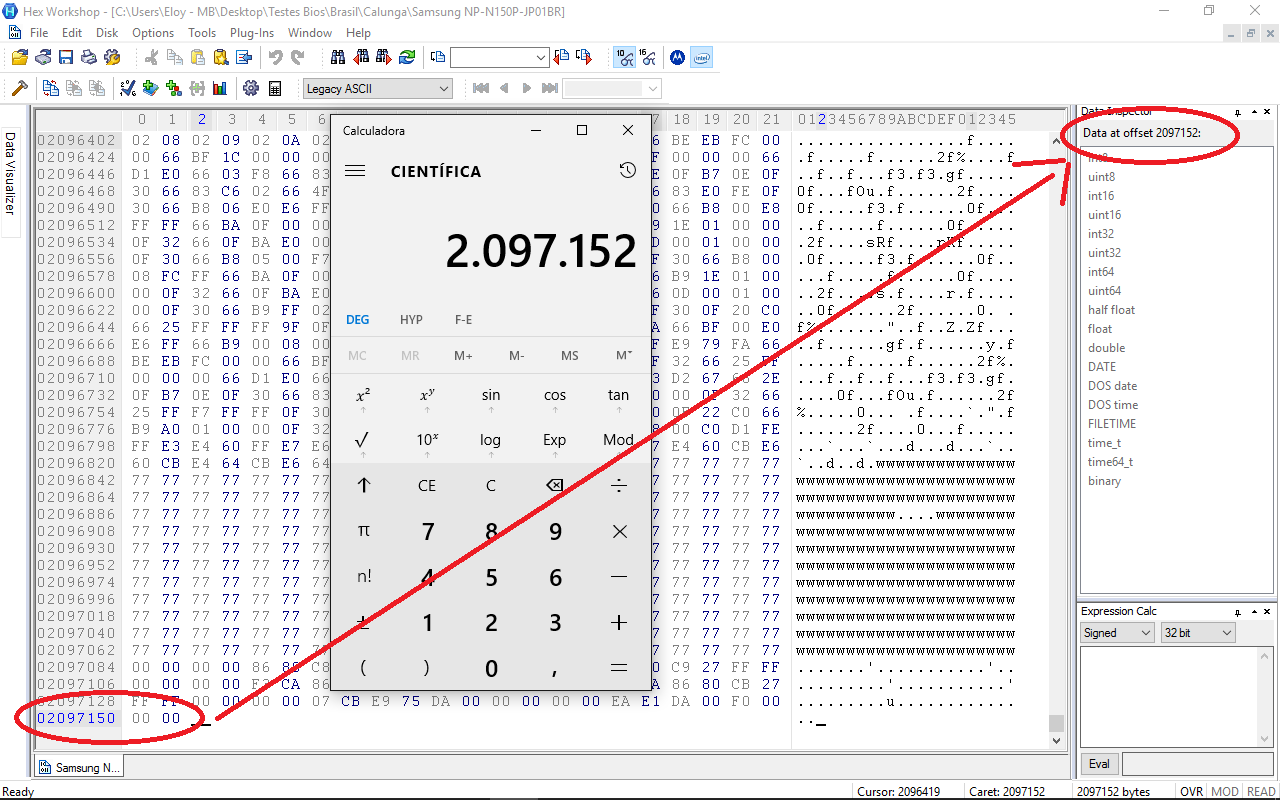The image size is (1280, 800).
Task: Open the 32 bit dropdown in Expression Calc
Action: [x=1198, y=632]
